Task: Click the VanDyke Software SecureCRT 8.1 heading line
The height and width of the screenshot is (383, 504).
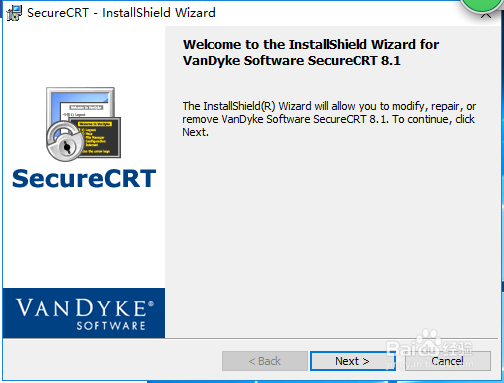Action: click(292, 61)
